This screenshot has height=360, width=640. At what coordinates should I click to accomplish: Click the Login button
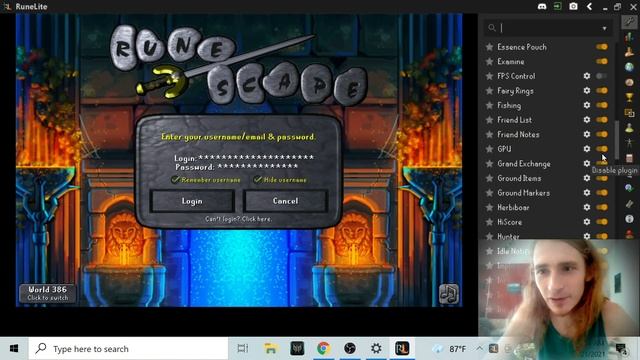(192, 201)
